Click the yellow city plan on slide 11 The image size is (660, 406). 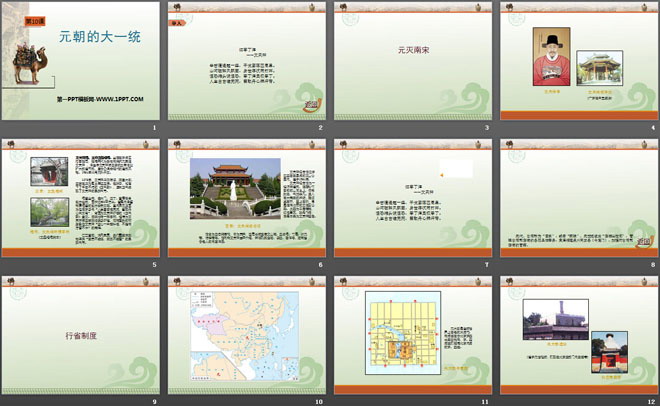point(403,333)
